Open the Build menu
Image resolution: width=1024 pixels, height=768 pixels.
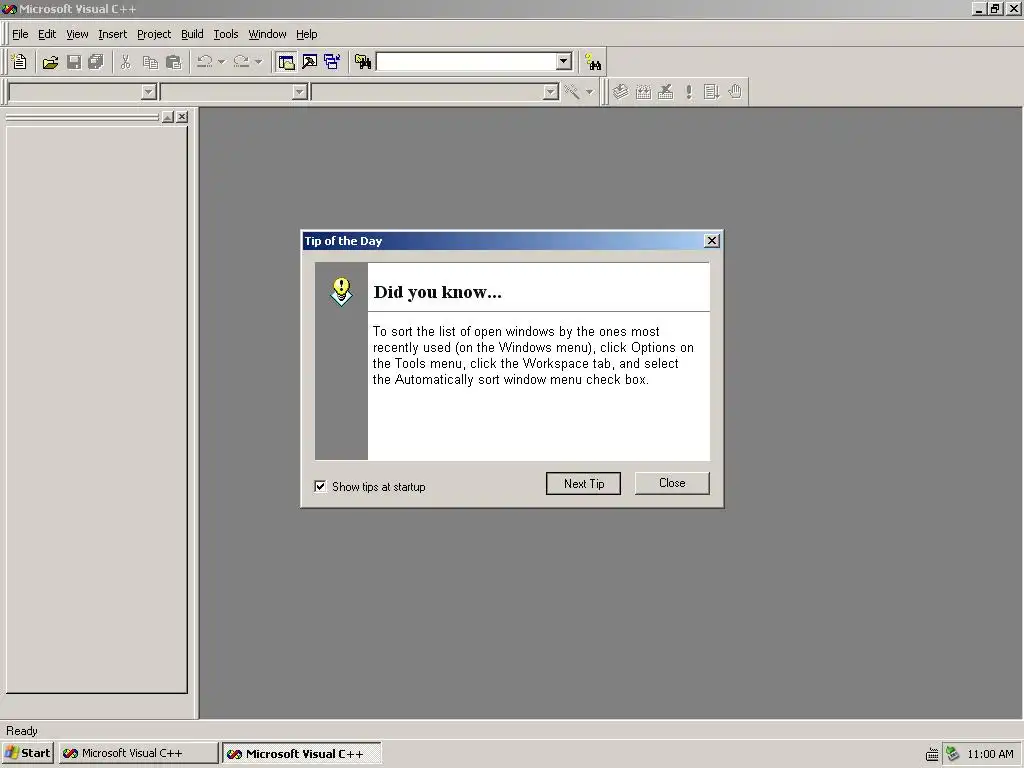(x=192, y=34)
